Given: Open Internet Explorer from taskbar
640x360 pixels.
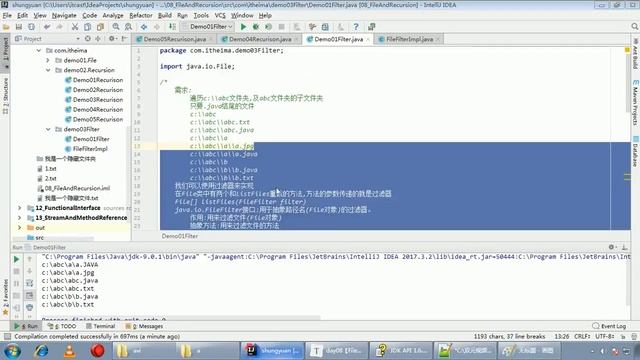Looking at the screenshot, I should (x=41, y=351).
